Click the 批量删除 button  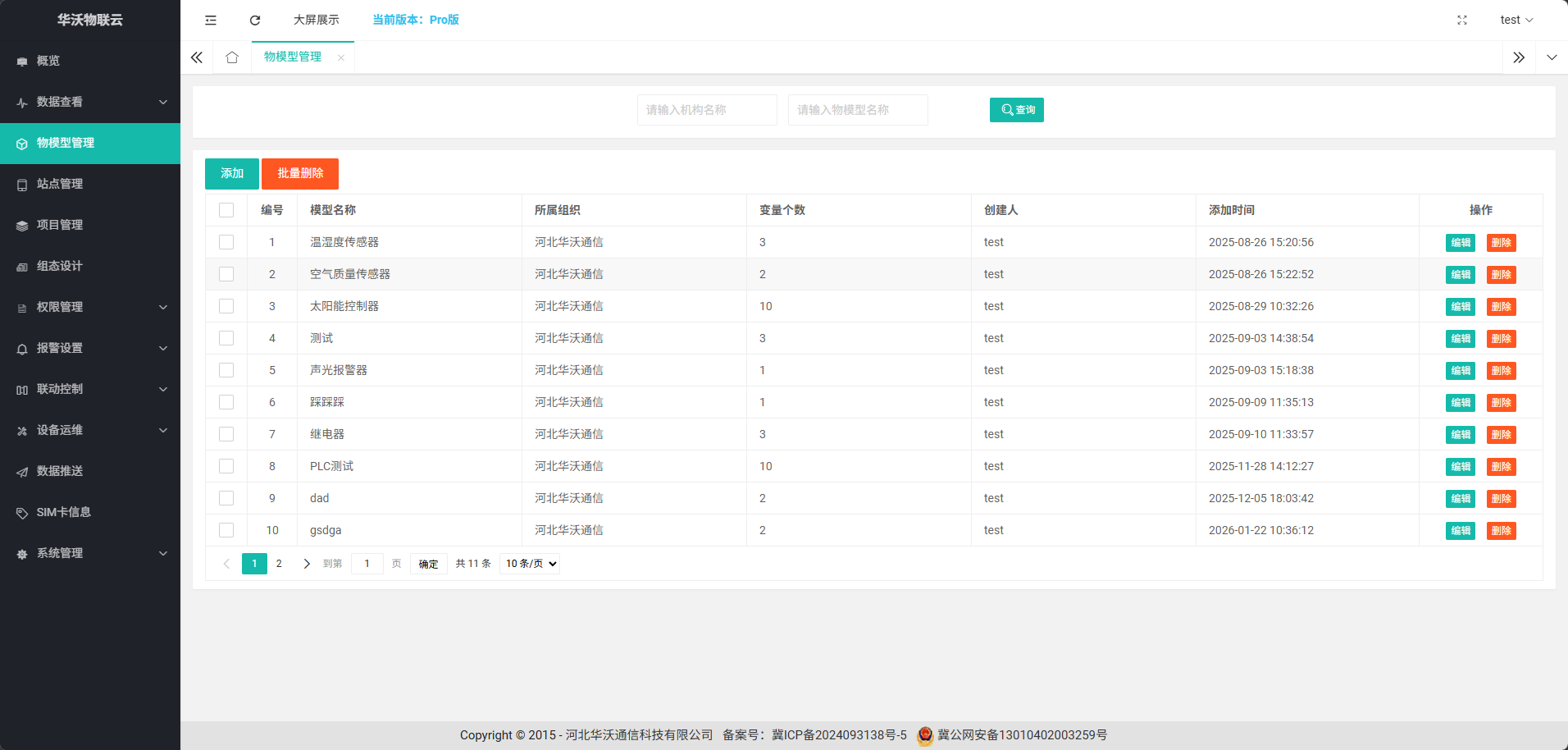(300, 173)
